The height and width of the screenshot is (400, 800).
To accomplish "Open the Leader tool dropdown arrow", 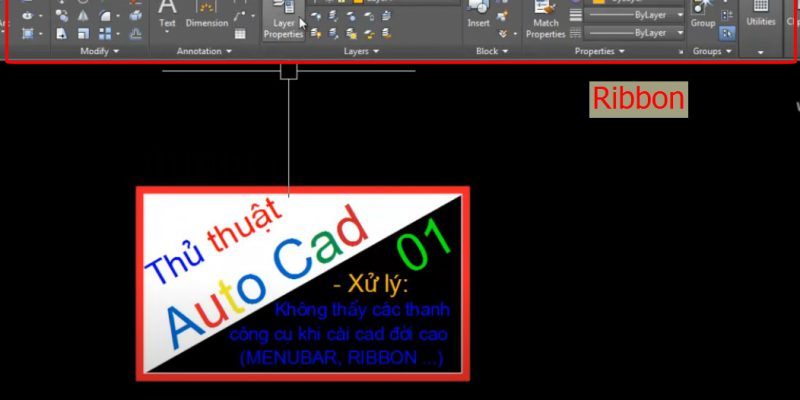I will [x=253, y=16].
